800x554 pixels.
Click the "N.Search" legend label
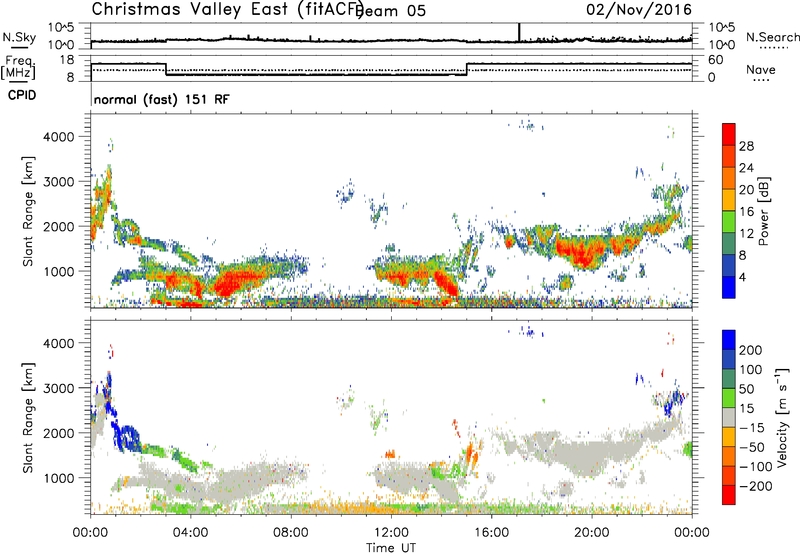[x=773, y=37]
